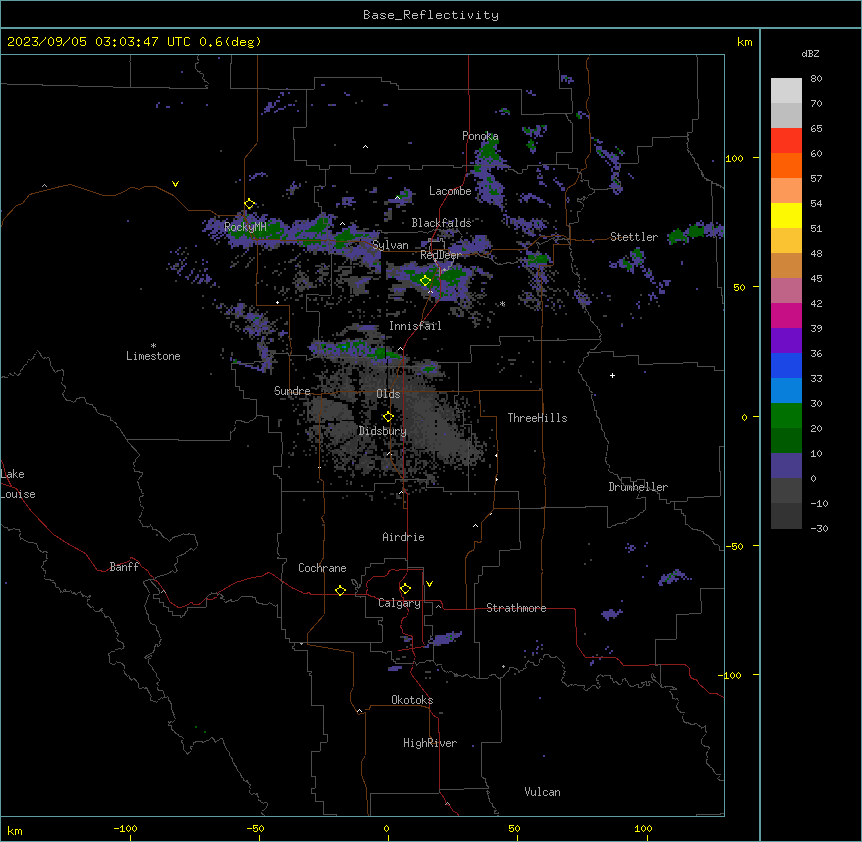Click the yellow diamond marker near RockyMH
The height and width of the screenshot is (842, 862).
tap(250, 204)
